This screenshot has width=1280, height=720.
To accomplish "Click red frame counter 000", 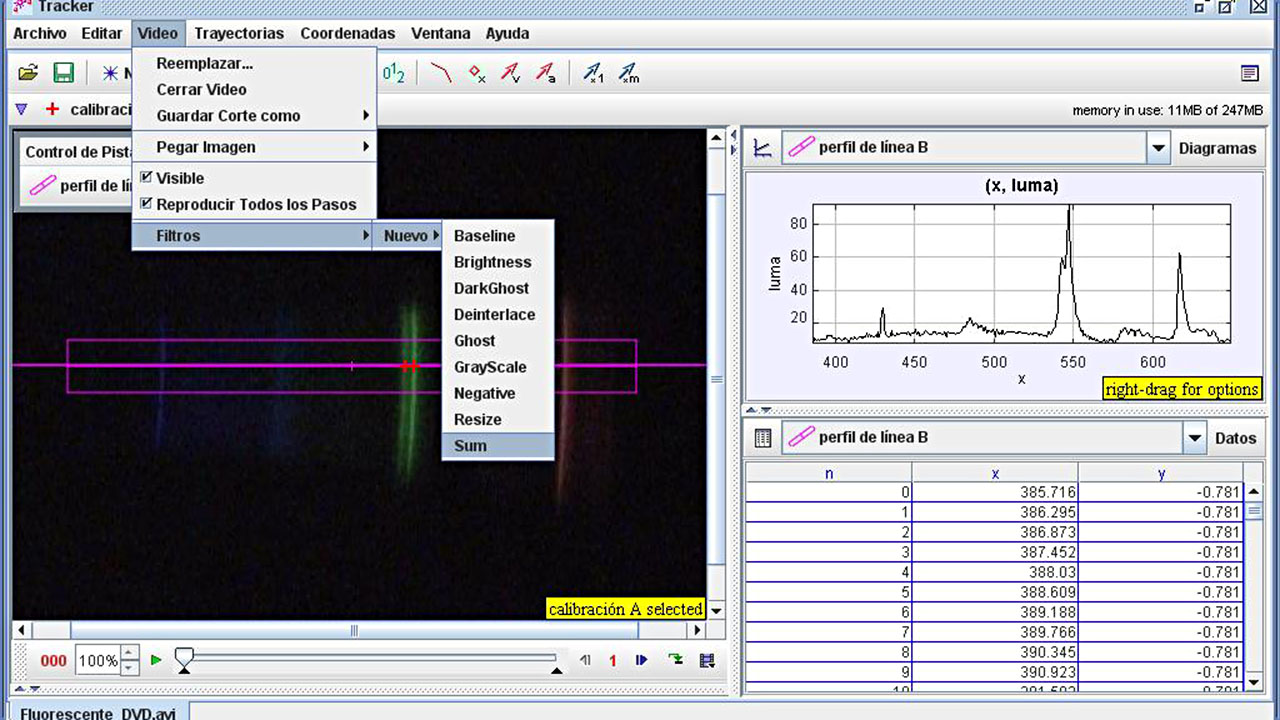I will 53,661.
